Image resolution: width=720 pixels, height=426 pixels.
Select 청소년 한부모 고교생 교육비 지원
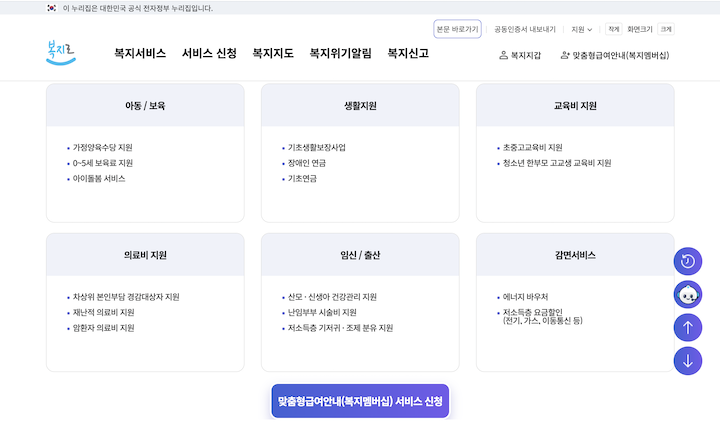(557, 163)
